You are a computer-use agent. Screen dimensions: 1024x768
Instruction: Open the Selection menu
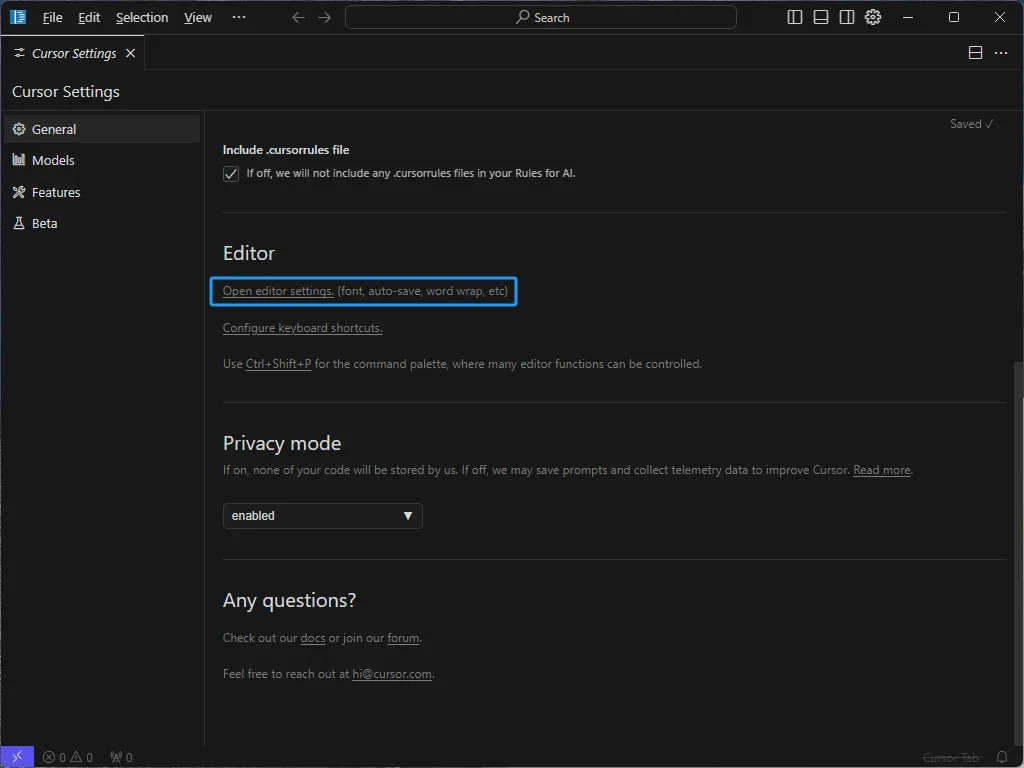tap(142, 18)
